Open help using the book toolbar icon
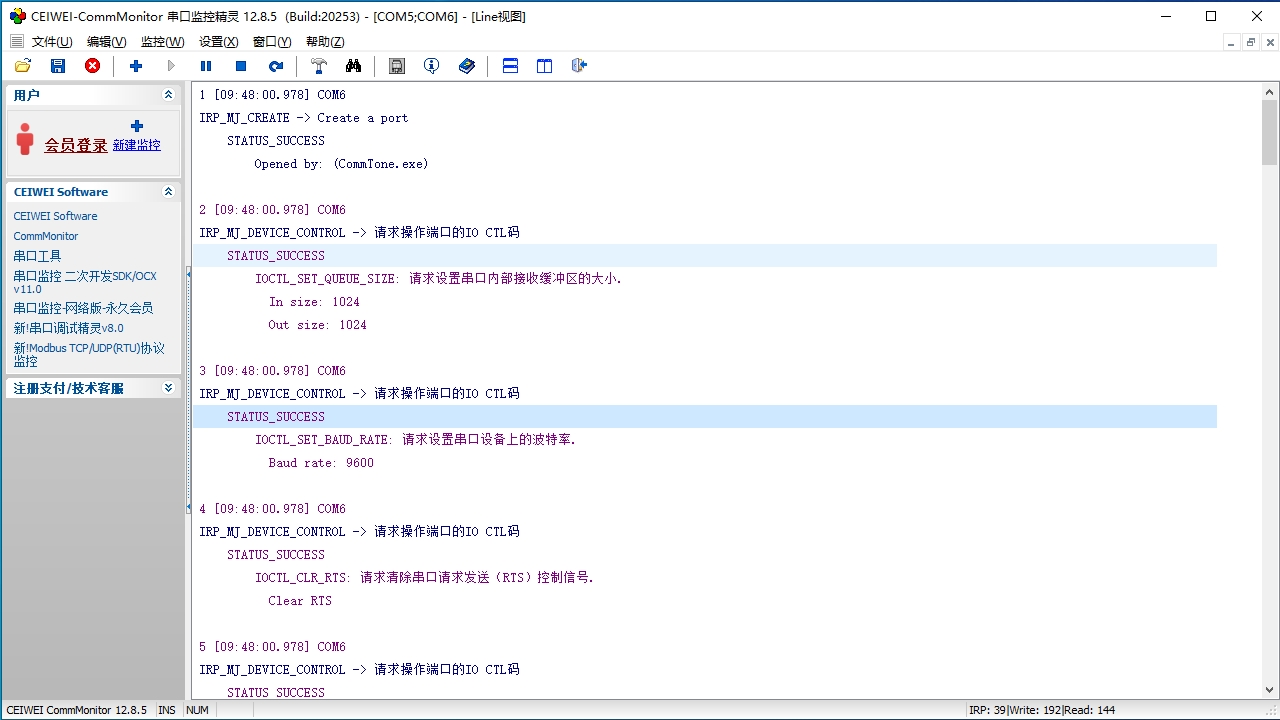Screen dimensions: 1280x720 point(466,66)
